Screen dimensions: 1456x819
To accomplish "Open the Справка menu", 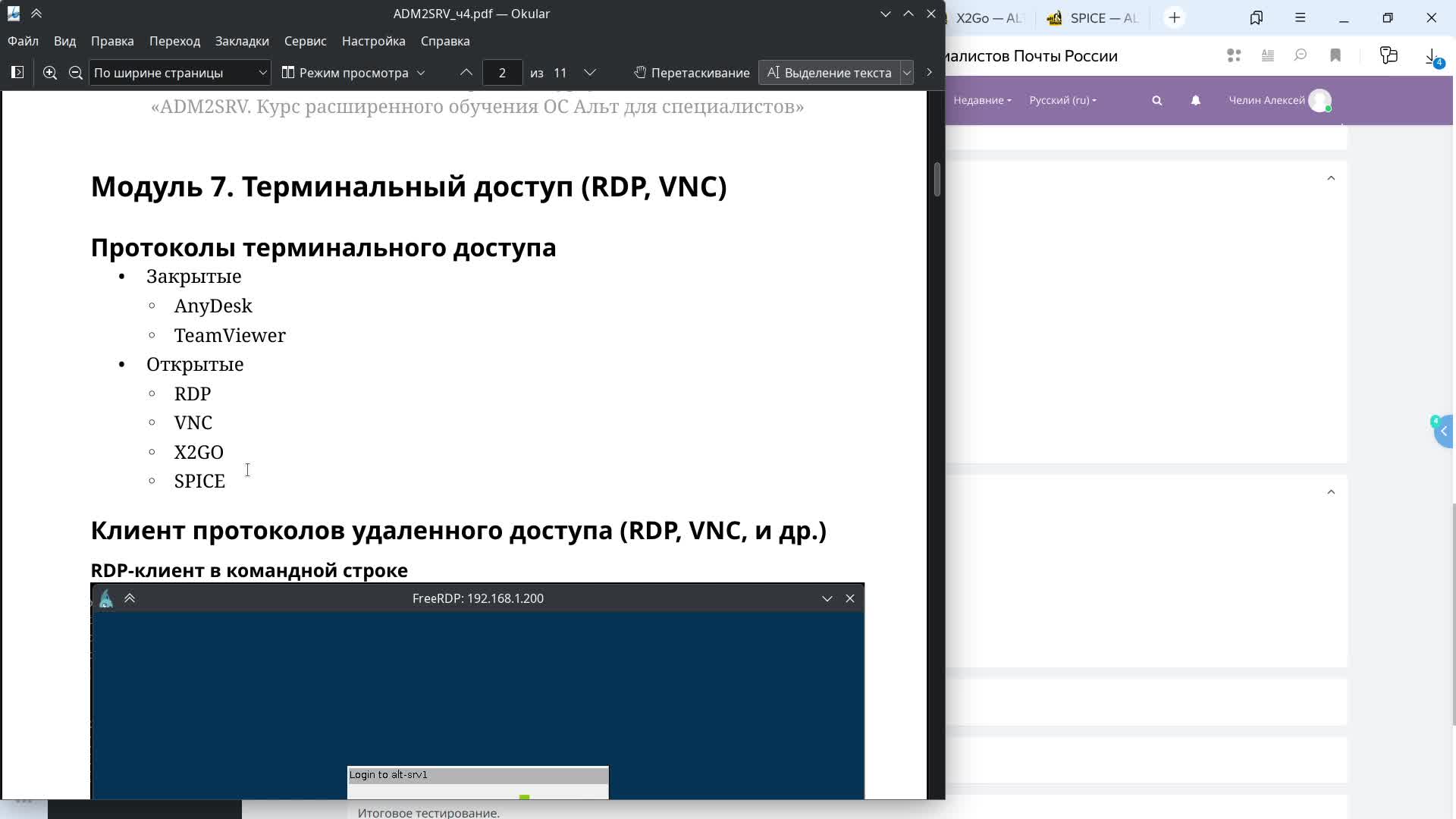I will click(445, 41).
